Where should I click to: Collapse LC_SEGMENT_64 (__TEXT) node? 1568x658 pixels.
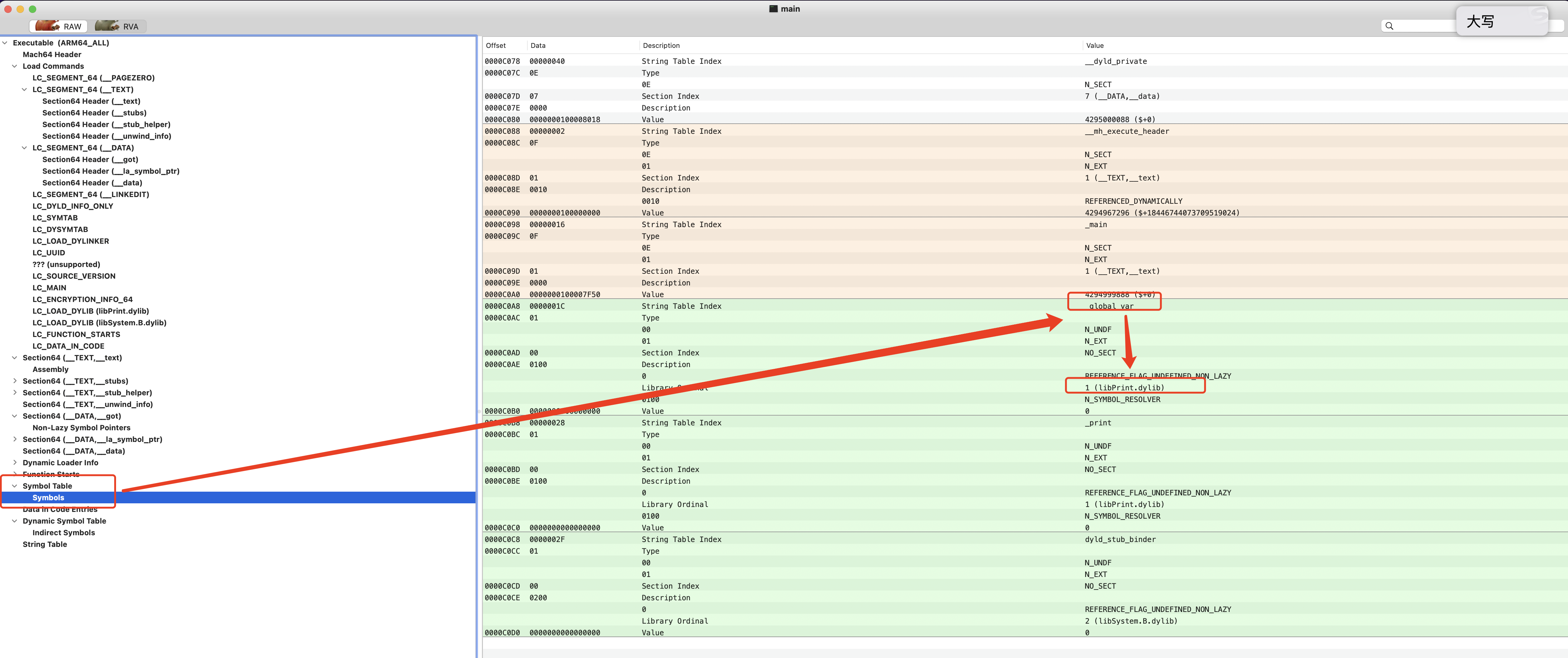click(x=24, y=90)
